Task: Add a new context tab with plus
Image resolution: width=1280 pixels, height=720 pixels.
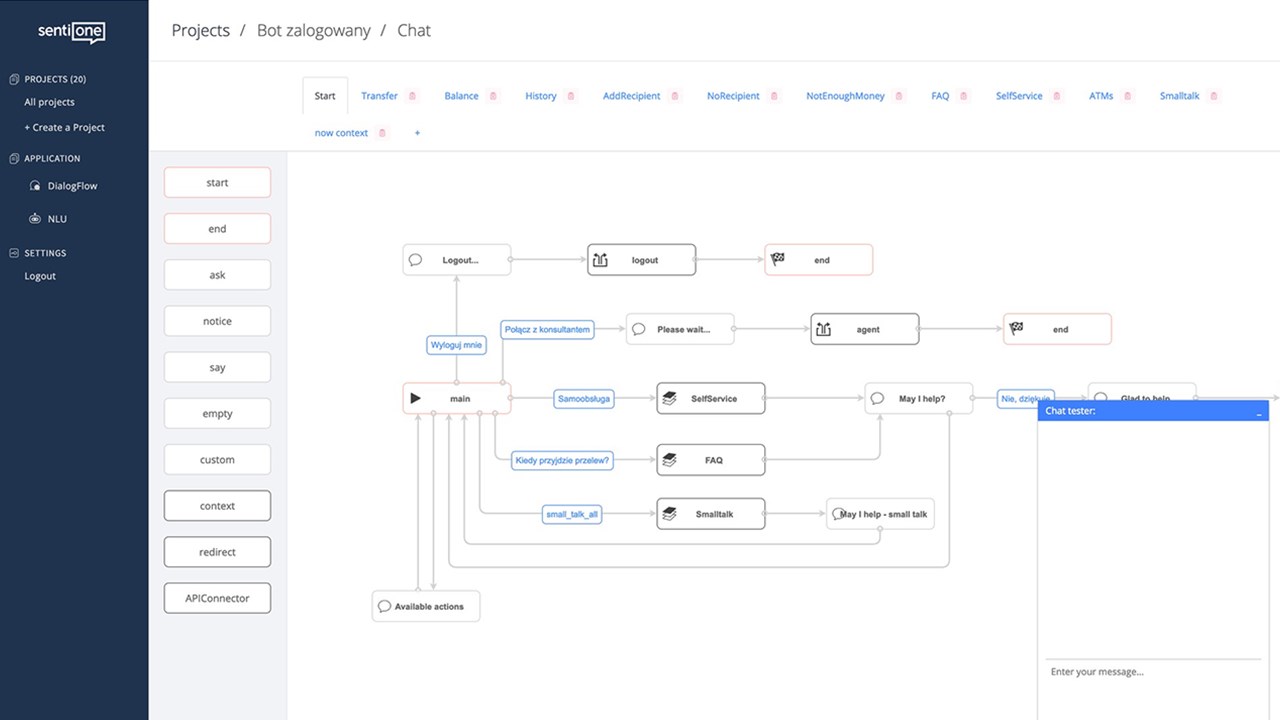Action: [x=417, y=133]
